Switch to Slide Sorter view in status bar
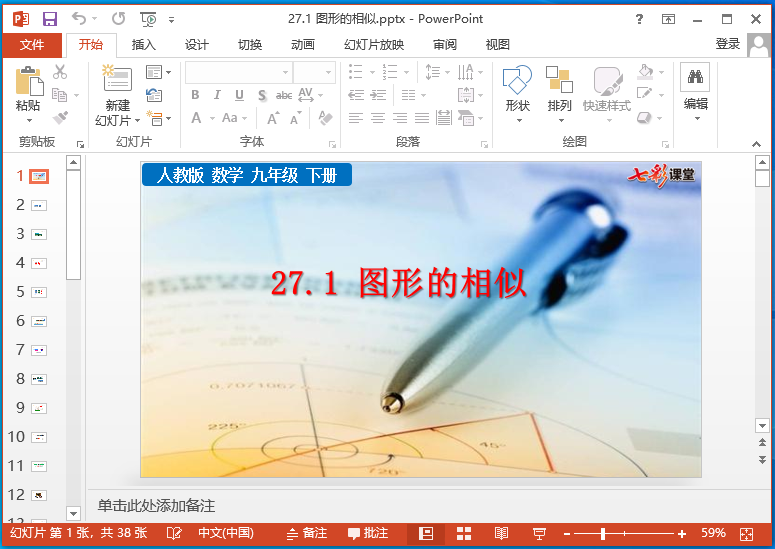Screen dimensions: 775x549 [464, 534]
